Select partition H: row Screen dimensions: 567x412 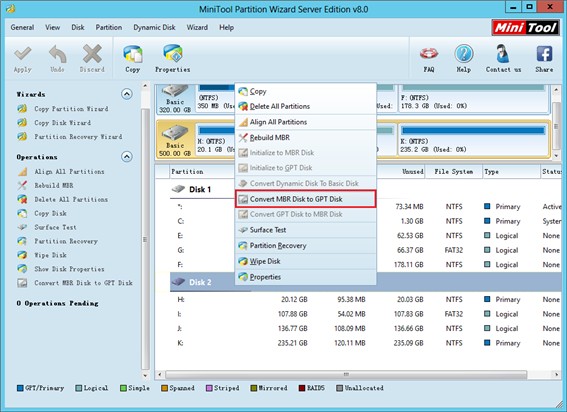[365, 300]
